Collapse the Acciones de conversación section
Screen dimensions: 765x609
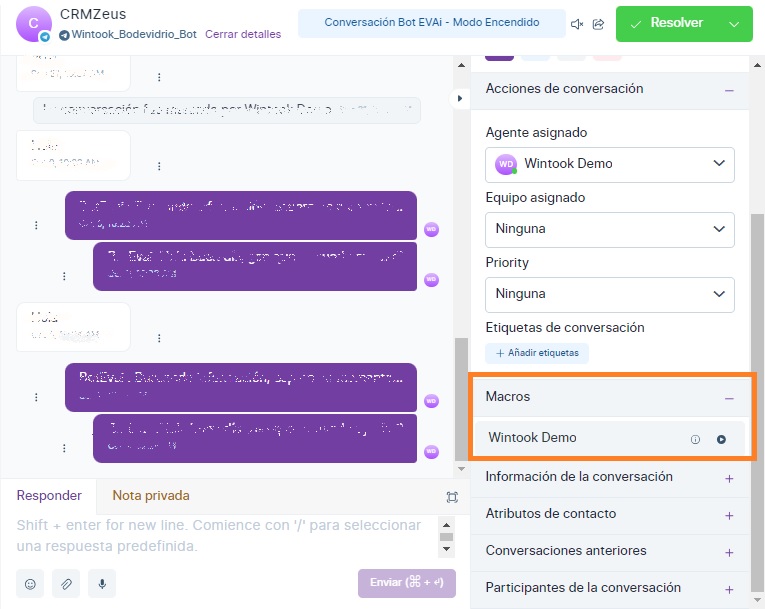tap(729, 90)
